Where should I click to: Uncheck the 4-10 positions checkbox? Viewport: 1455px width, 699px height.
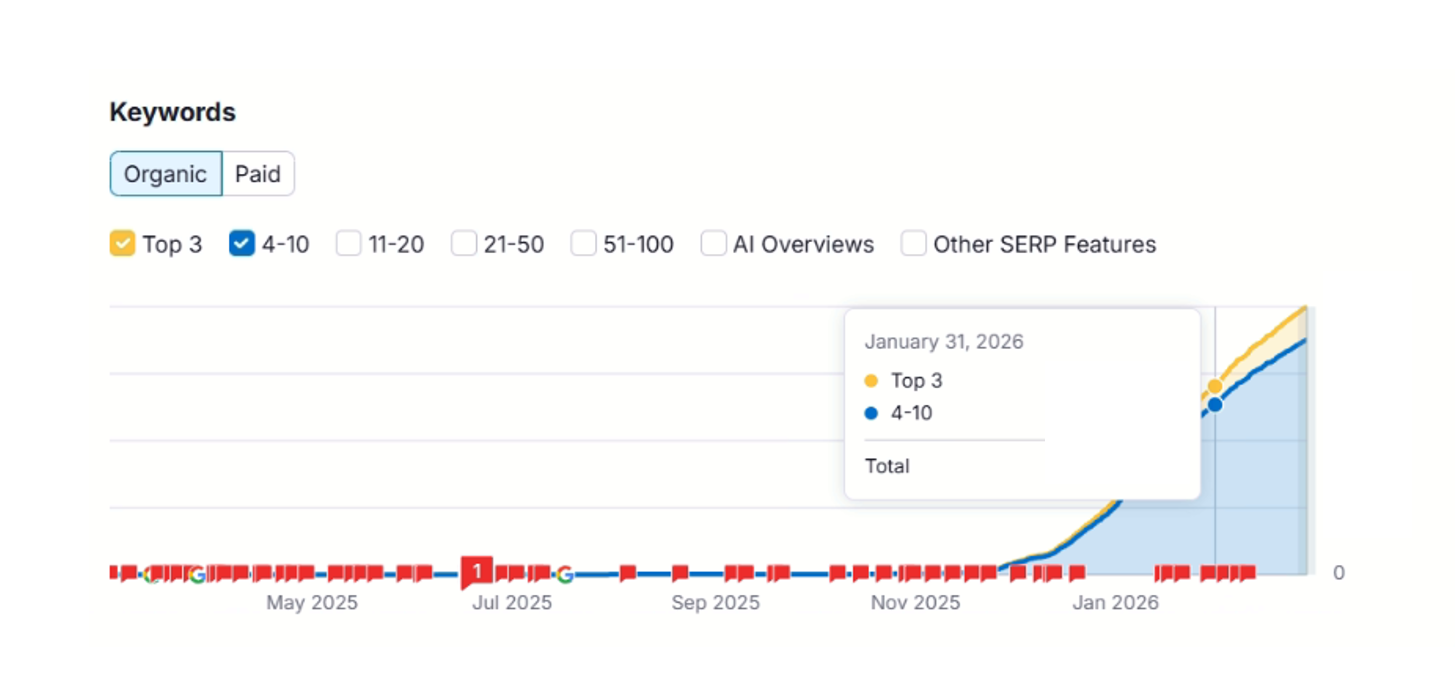coord(242,244)
